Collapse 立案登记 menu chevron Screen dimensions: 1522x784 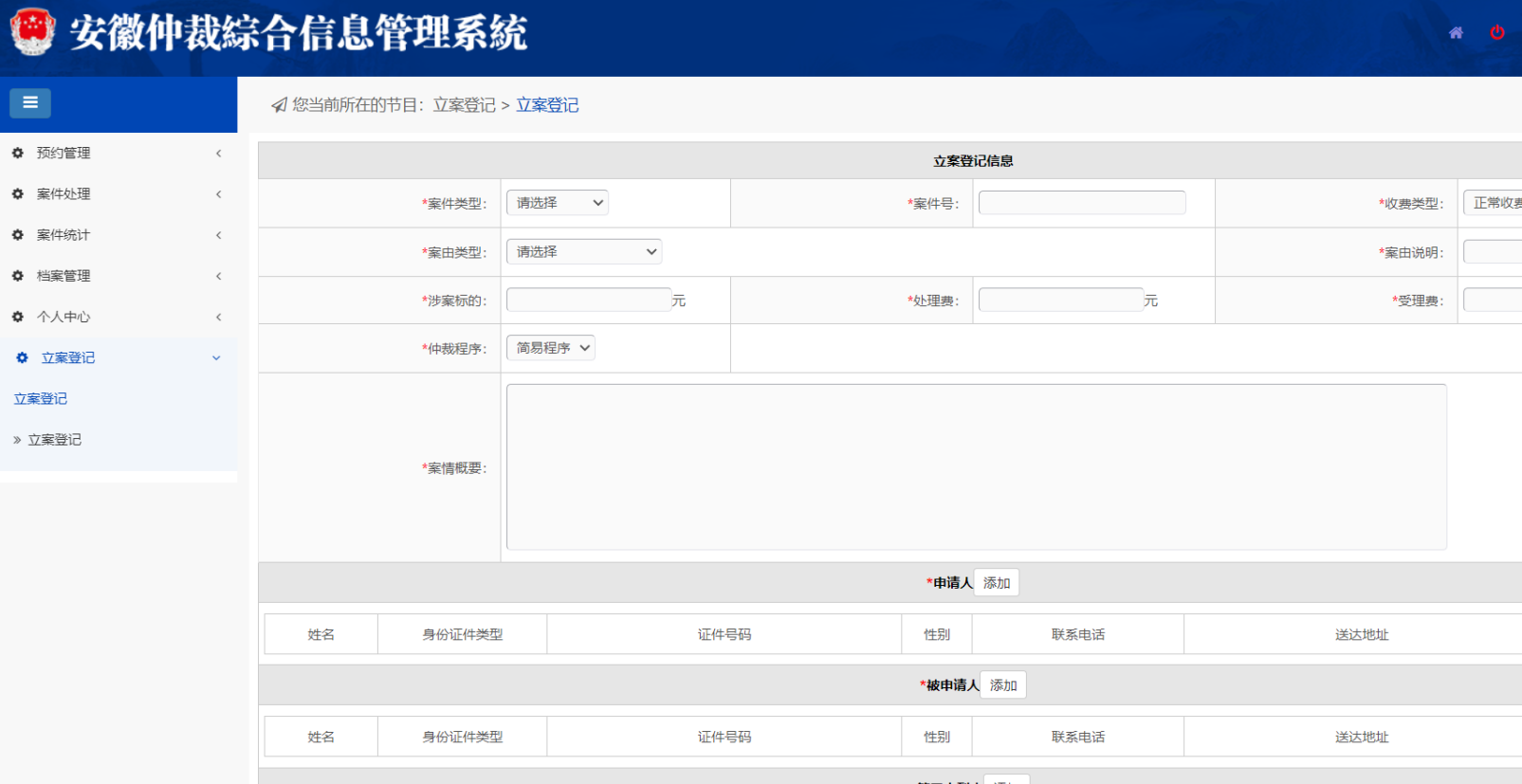(216, 357)
